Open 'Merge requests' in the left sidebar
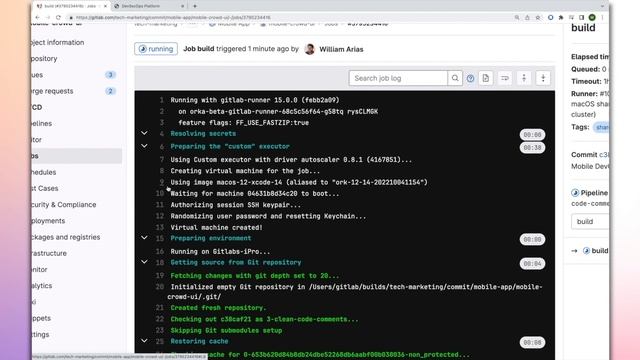The image size is (640, 360). pyautogui.click(x=52, y=91)
